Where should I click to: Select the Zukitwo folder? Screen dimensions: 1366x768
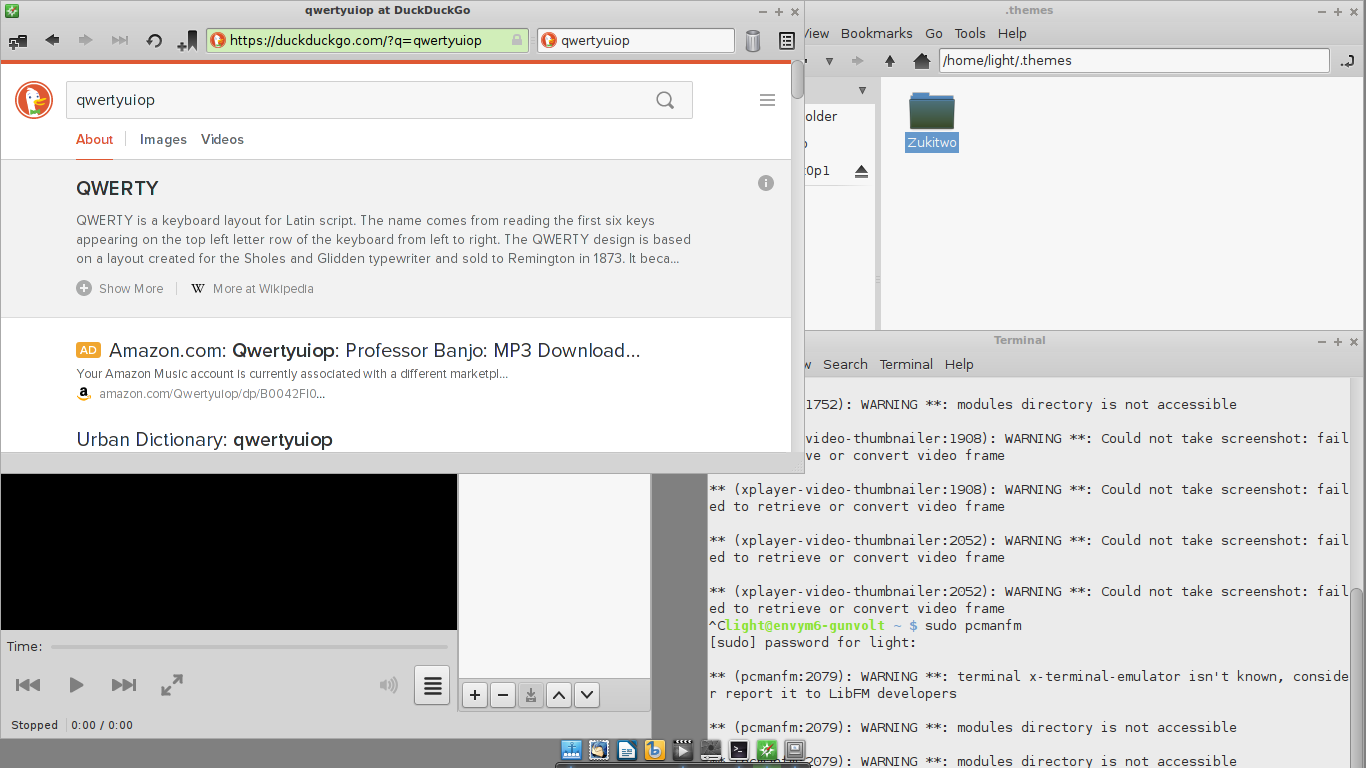(x=932, y=121)
